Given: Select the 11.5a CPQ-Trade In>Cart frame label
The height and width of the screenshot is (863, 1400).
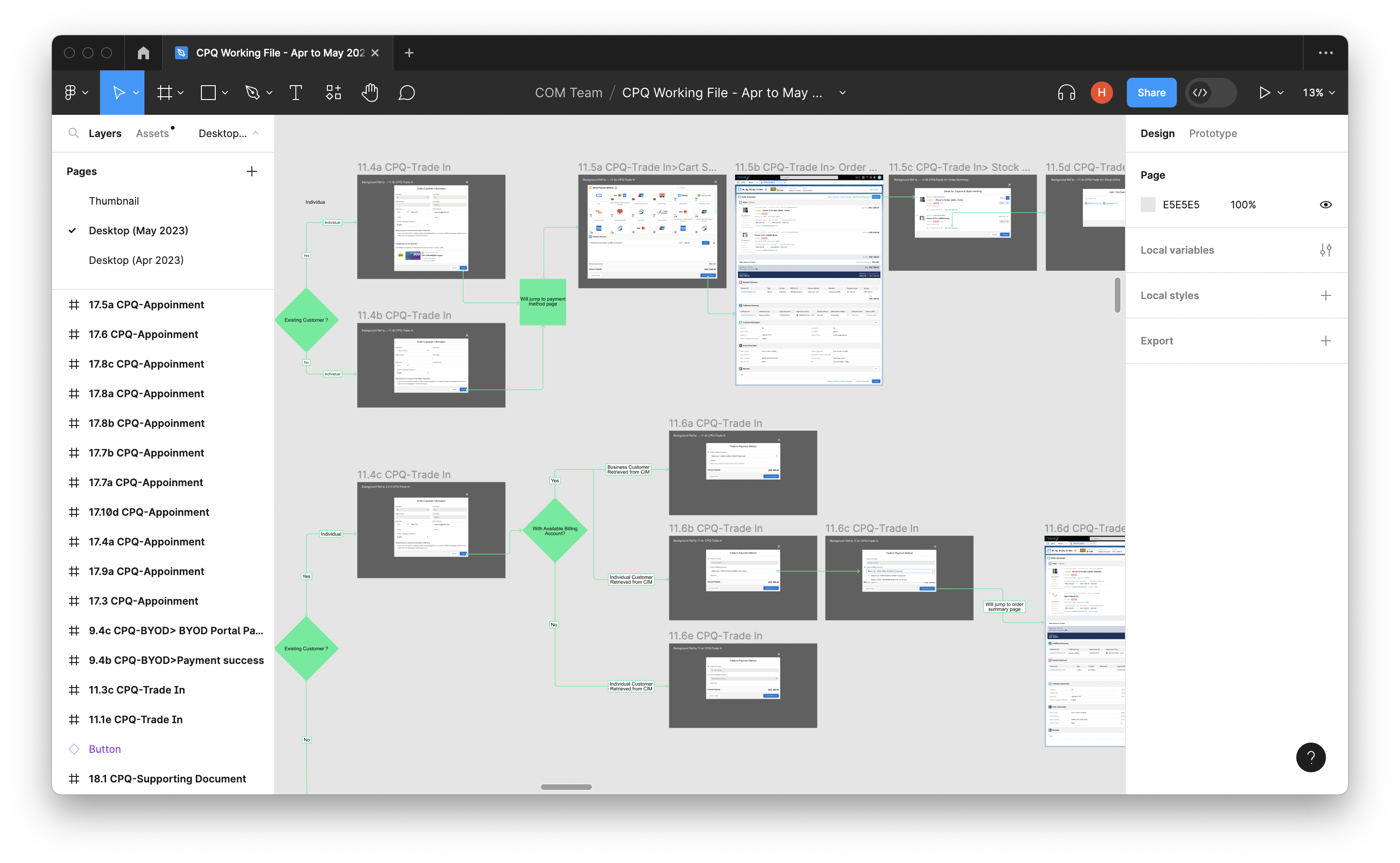Looking at the screenshot, I should [x=647, y=167].
